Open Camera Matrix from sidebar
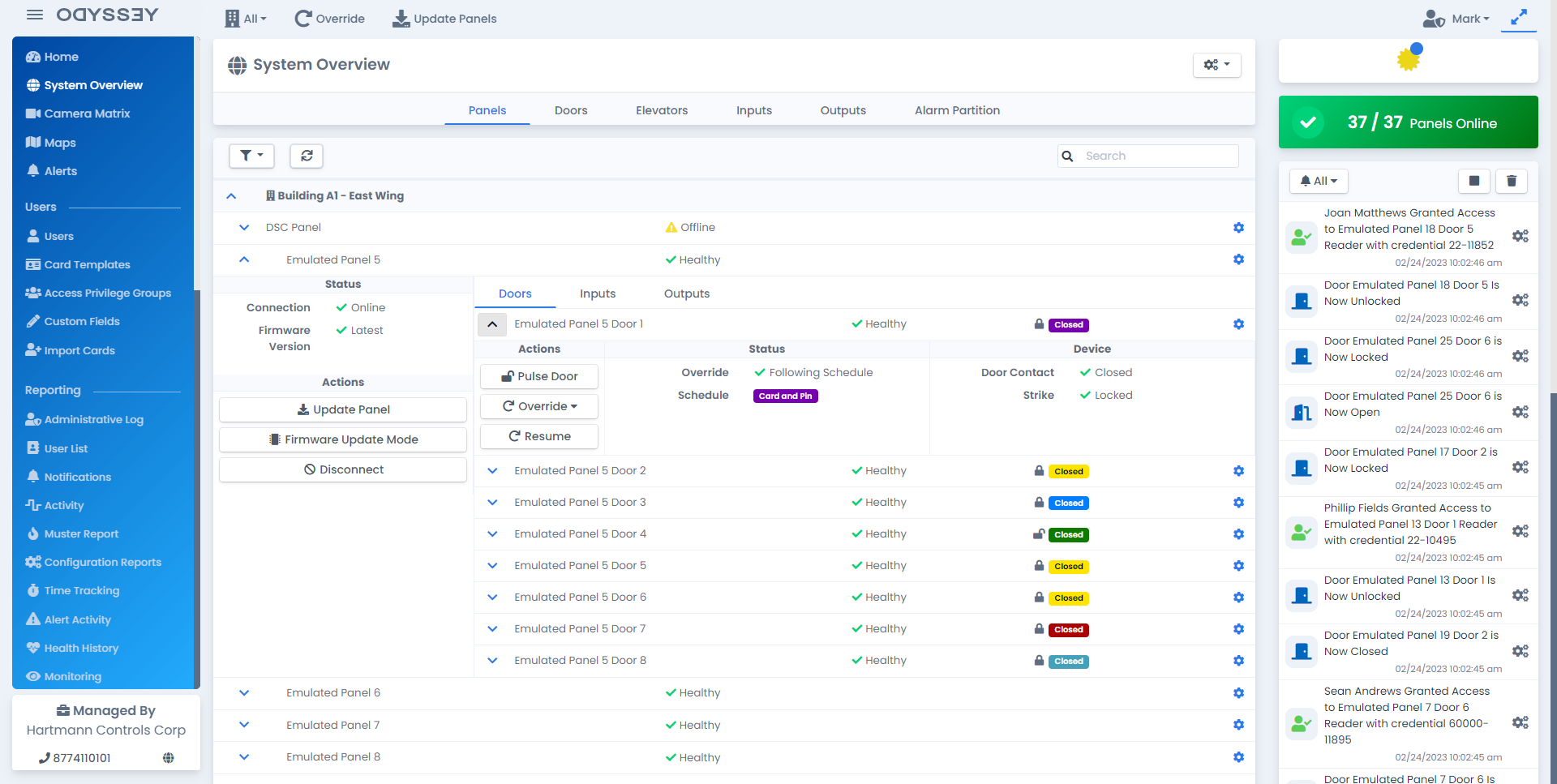The height and width of the screenshot is (784, 1557). 87,114
